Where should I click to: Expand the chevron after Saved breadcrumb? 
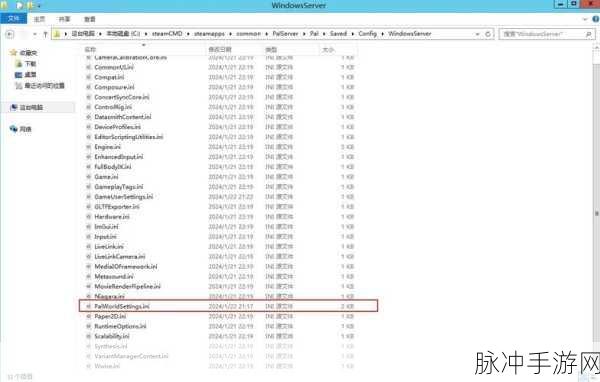(352, 34)
